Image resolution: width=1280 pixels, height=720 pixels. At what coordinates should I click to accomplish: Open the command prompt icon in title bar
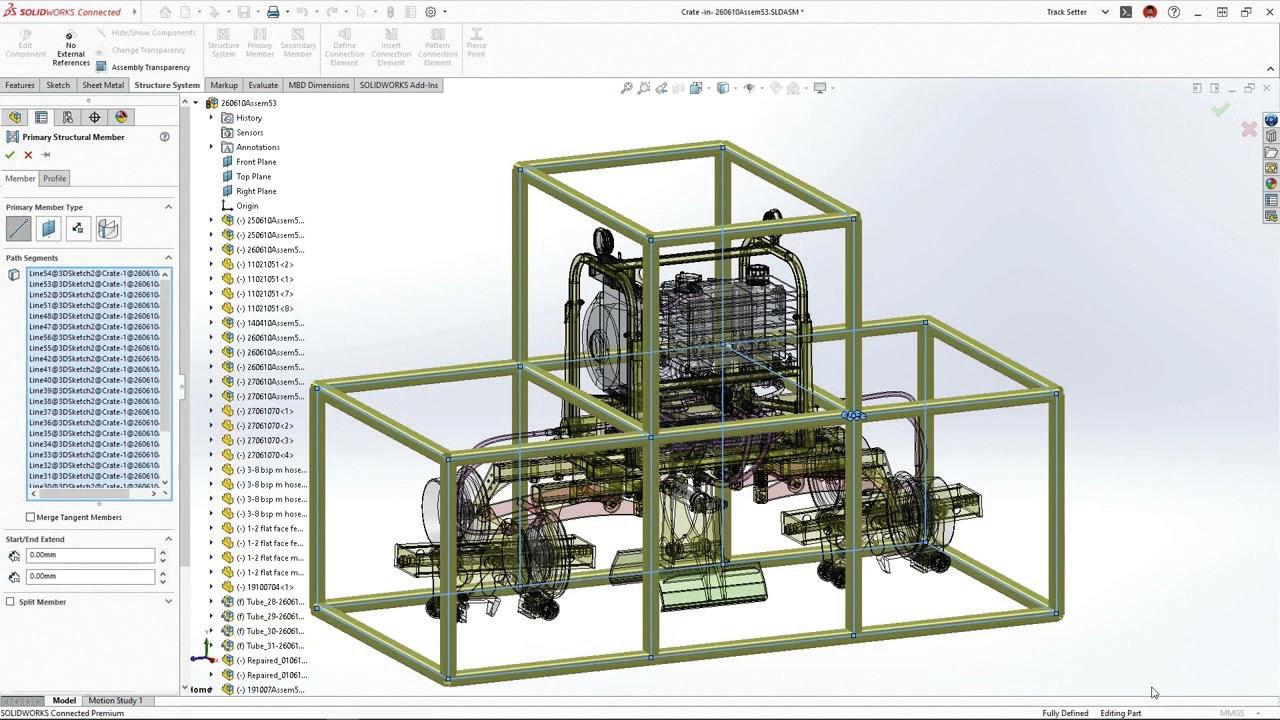pos(1126,12)
